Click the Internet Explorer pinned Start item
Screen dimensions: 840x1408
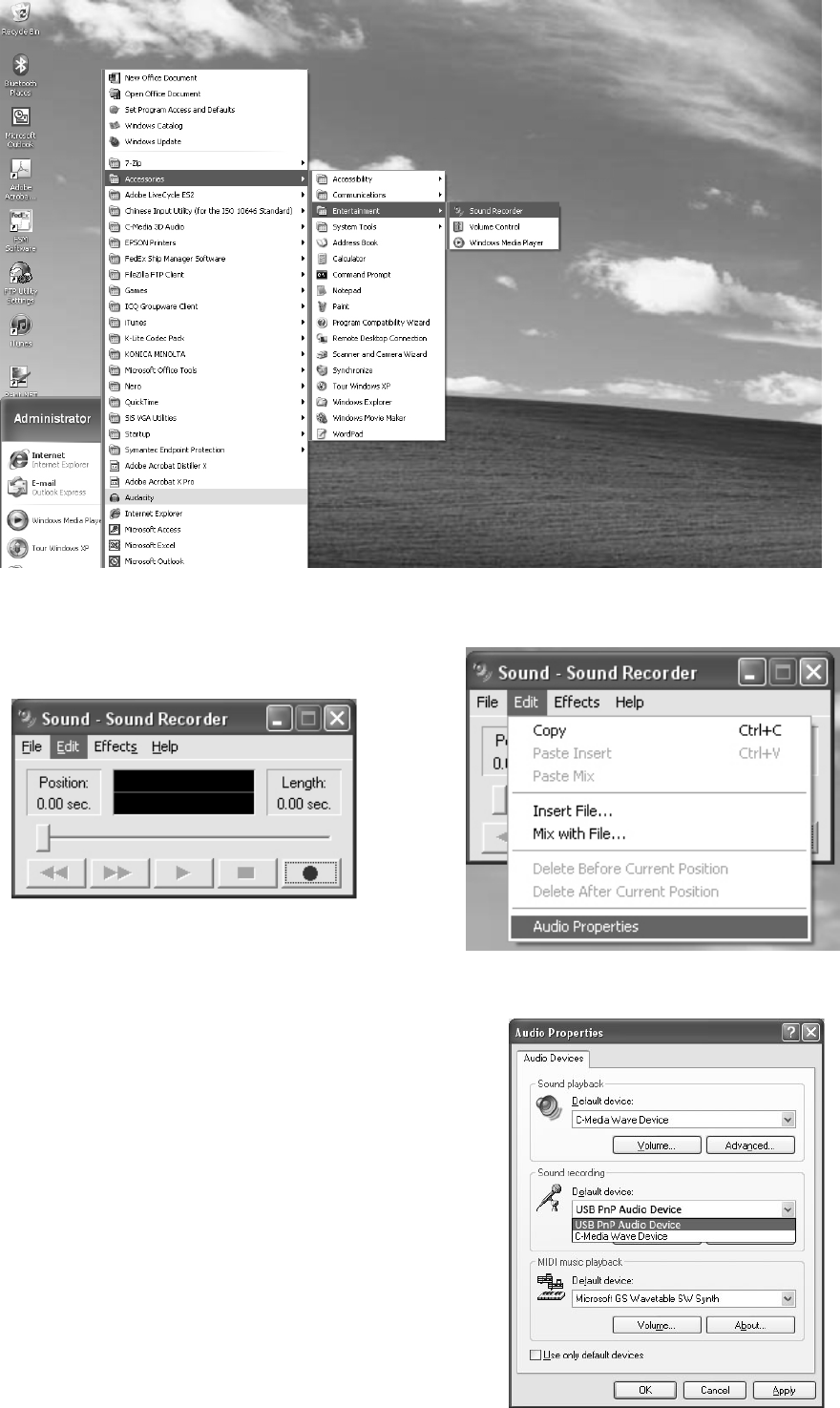(52, 459)
